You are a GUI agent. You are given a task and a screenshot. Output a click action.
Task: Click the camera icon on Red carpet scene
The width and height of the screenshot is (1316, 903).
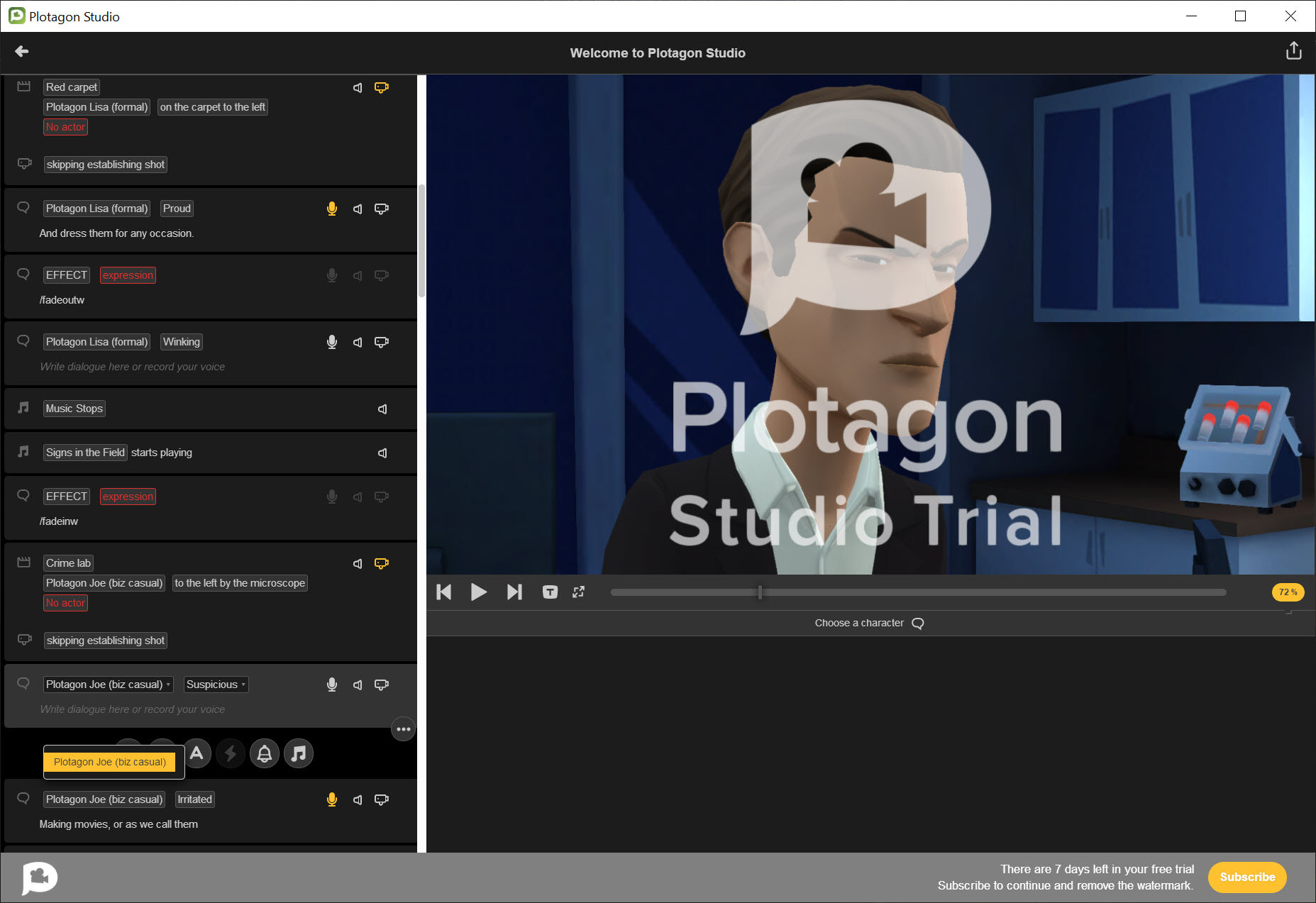click(x=382, y=87)
